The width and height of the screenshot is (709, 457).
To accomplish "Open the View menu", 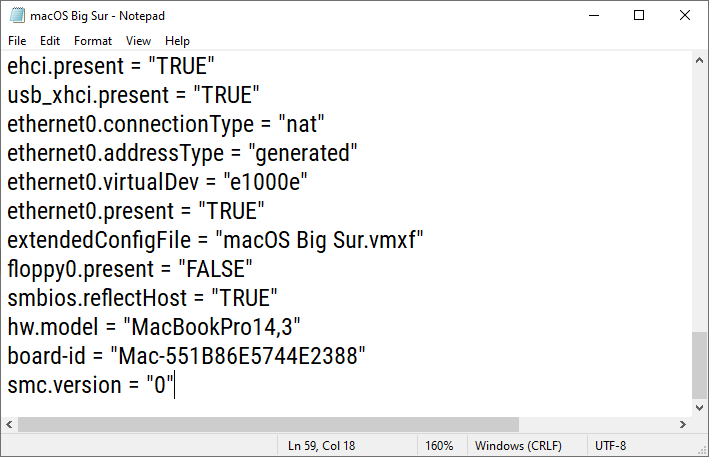I will click(139, 41).
